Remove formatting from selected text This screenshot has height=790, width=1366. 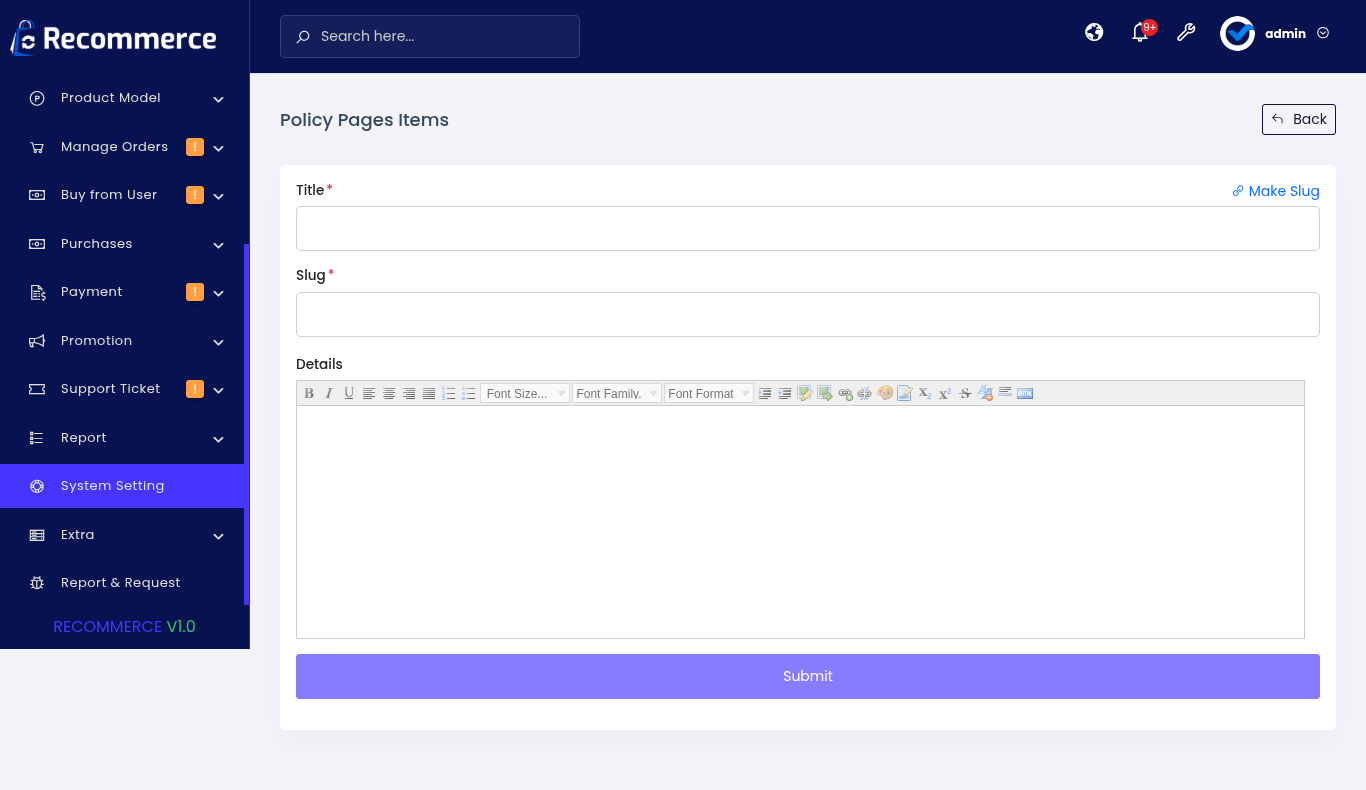click(985, 393)
